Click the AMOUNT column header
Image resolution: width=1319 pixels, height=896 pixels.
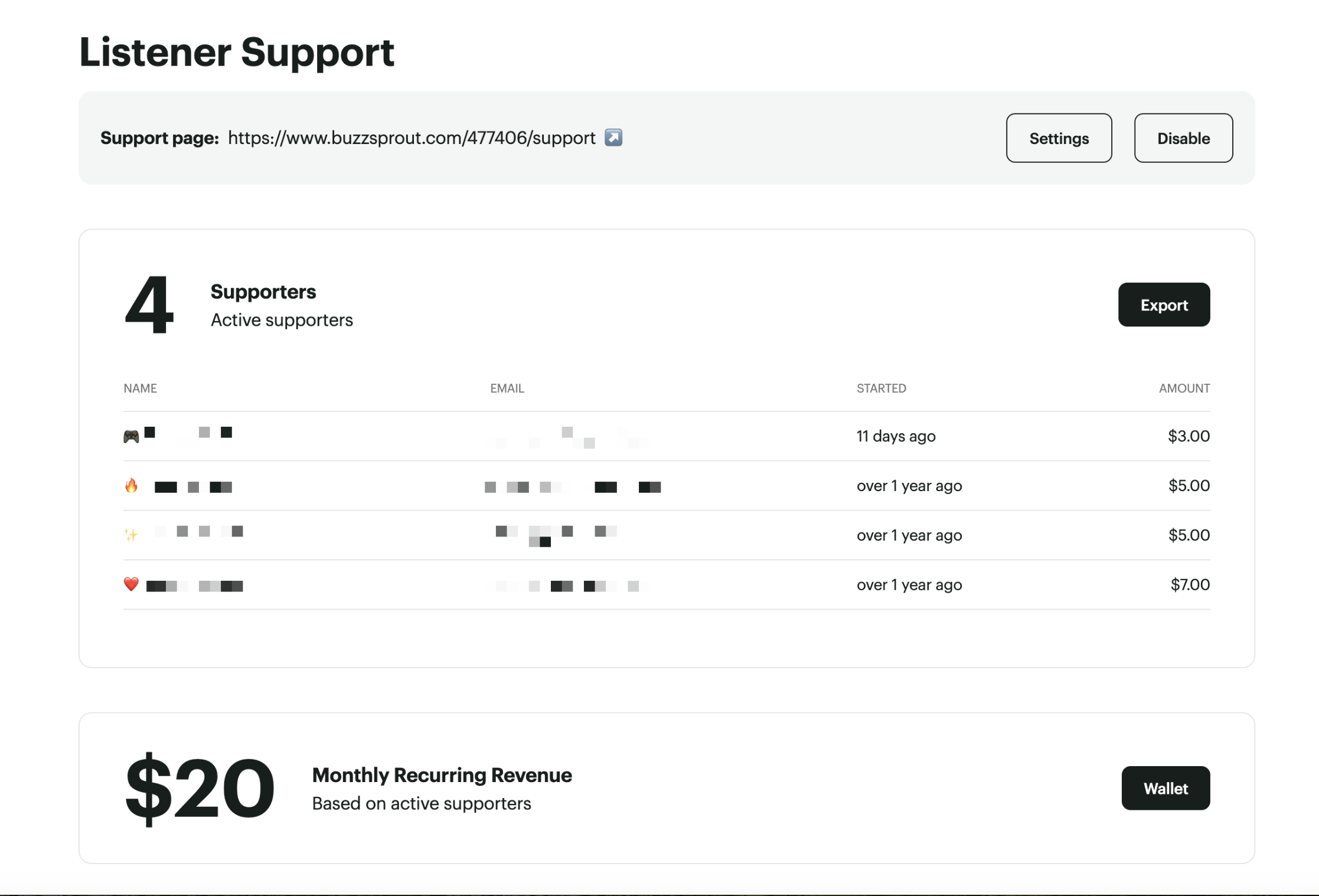[1184, 388]
